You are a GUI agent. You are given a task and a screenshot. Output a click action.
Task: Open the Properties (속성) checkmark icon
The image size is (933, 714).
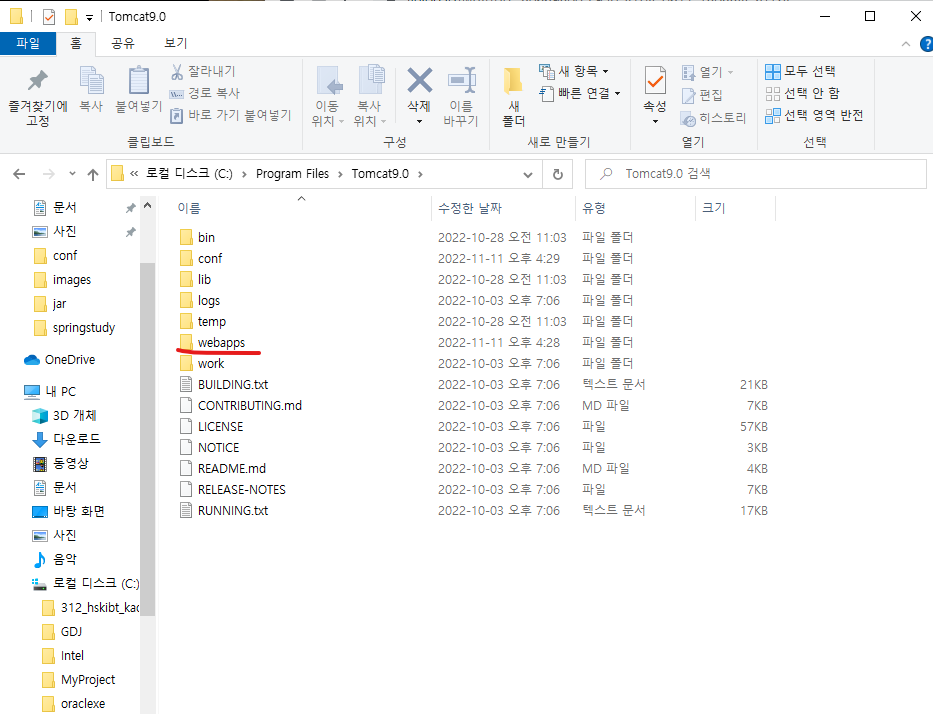pyautogui.click(x=655, y=80)
